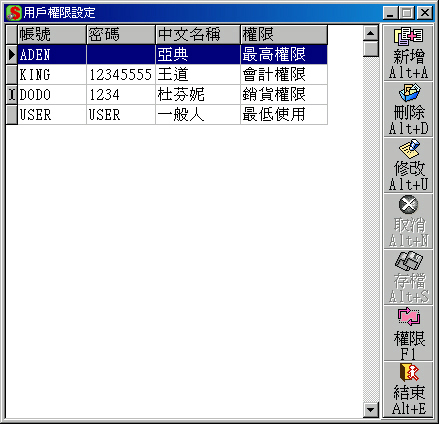This screenshot has width=439, height=424.
Task: Click the password cell 12345555
Action: [x=121, y=74]
